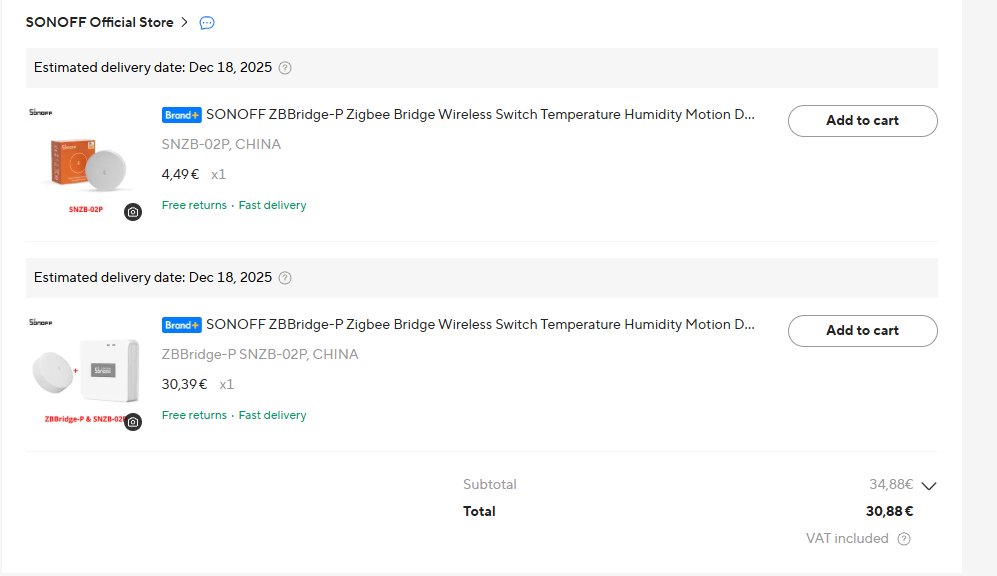997x576 pixels.
Task: Open second SONOFF ZBBridge-P product title
Action: coord(480,325)
